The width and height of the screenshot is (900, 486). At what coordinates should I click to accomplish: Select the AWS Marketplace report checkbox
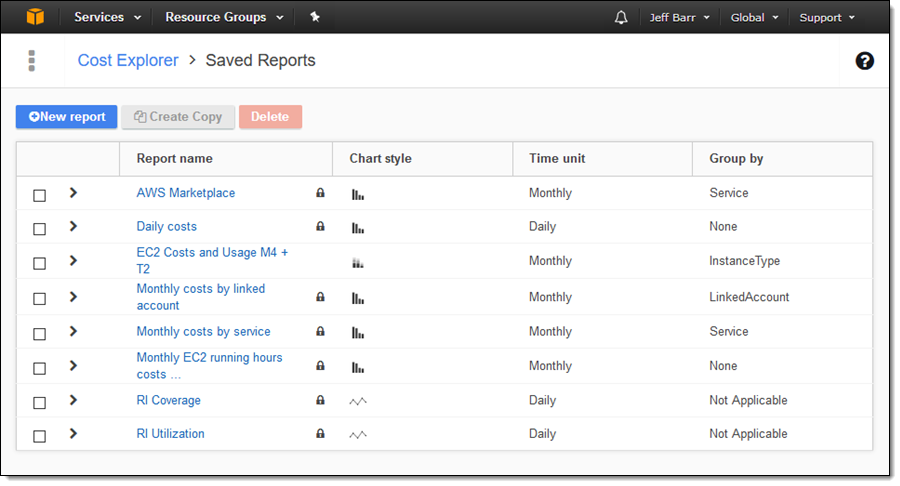click(40, 195)
